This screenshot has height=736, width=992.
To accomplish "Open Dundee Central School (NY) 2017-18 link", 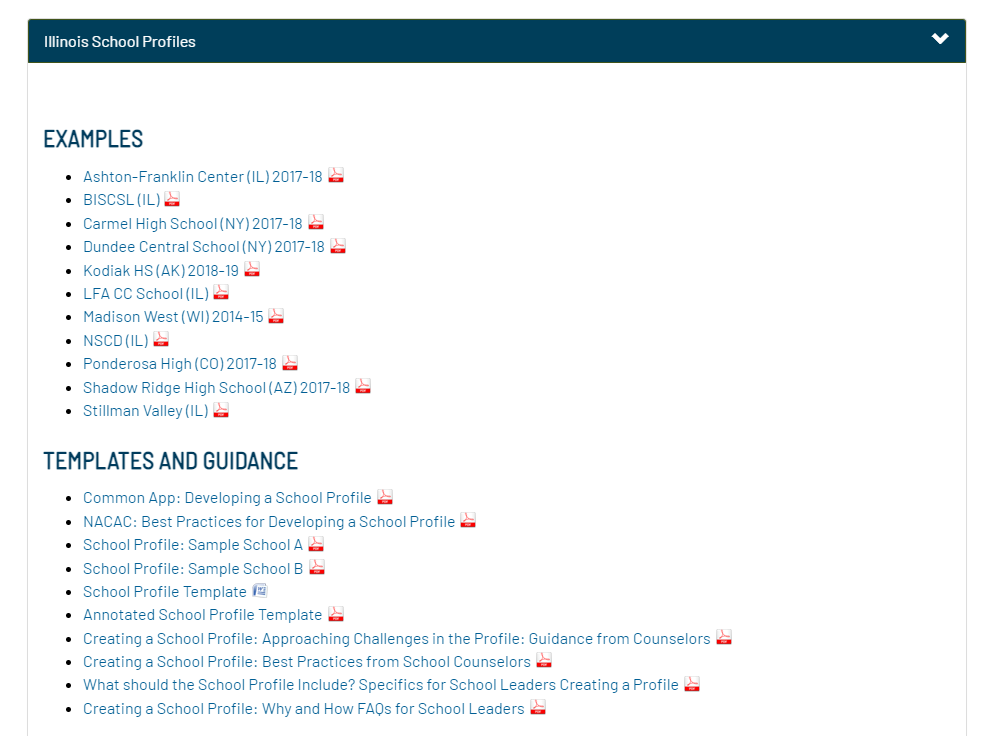I will coord(203,247).
